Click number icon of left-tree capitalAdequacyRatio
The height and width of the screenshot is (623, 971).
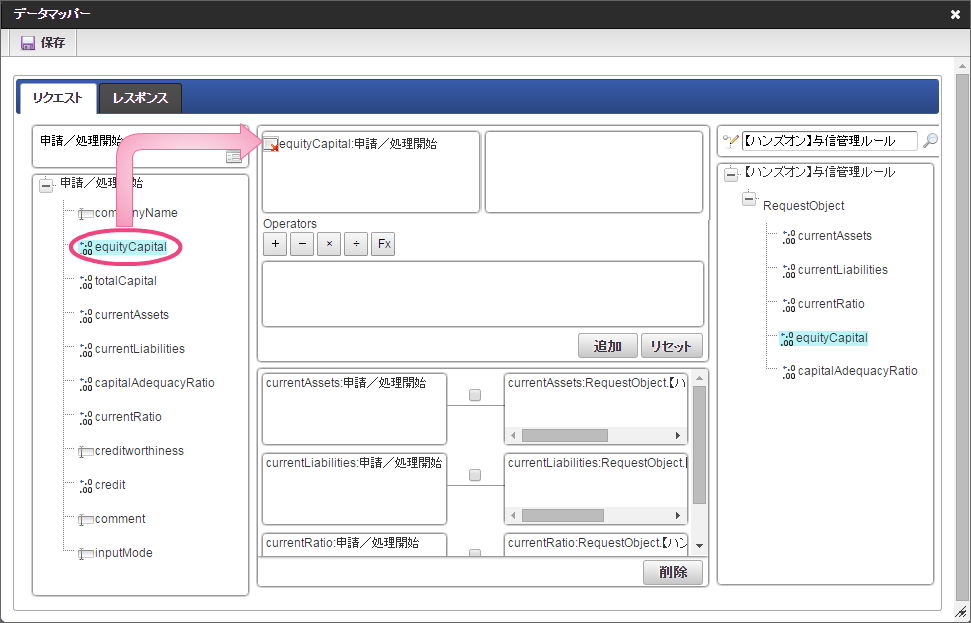(86, 384)
